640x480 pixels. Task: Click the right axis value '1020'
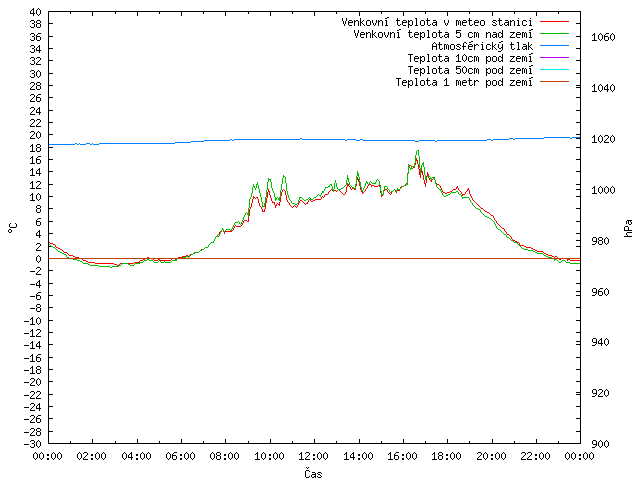click(x=603, y=139)
